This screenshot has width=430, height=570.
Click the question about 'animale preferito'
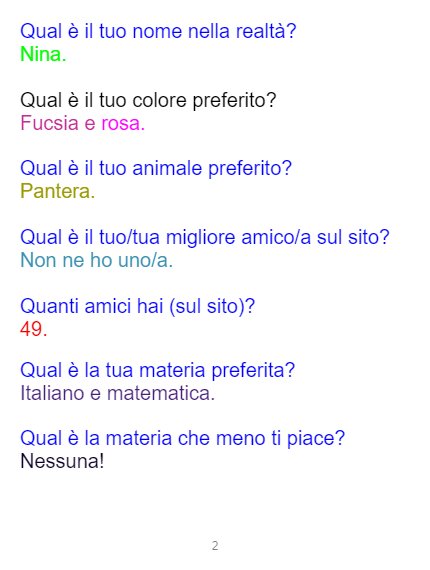coord(156,169)
